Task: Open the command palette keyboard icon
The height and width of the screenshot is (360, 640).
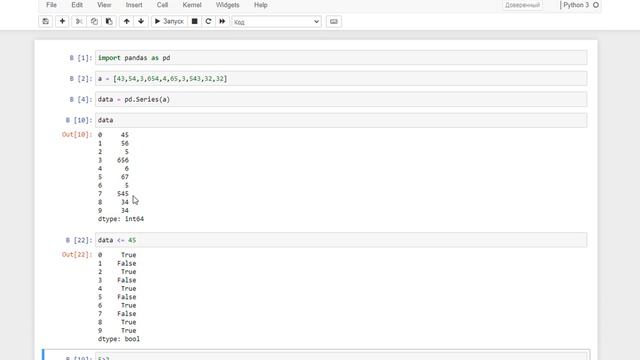Action: [x=333, y=22]
